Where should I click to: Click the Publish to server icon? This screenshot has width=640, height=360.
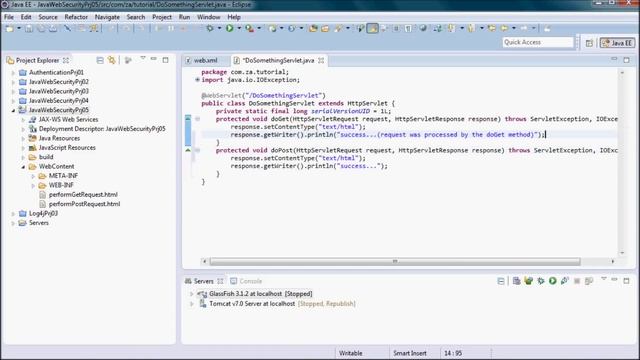589,281
